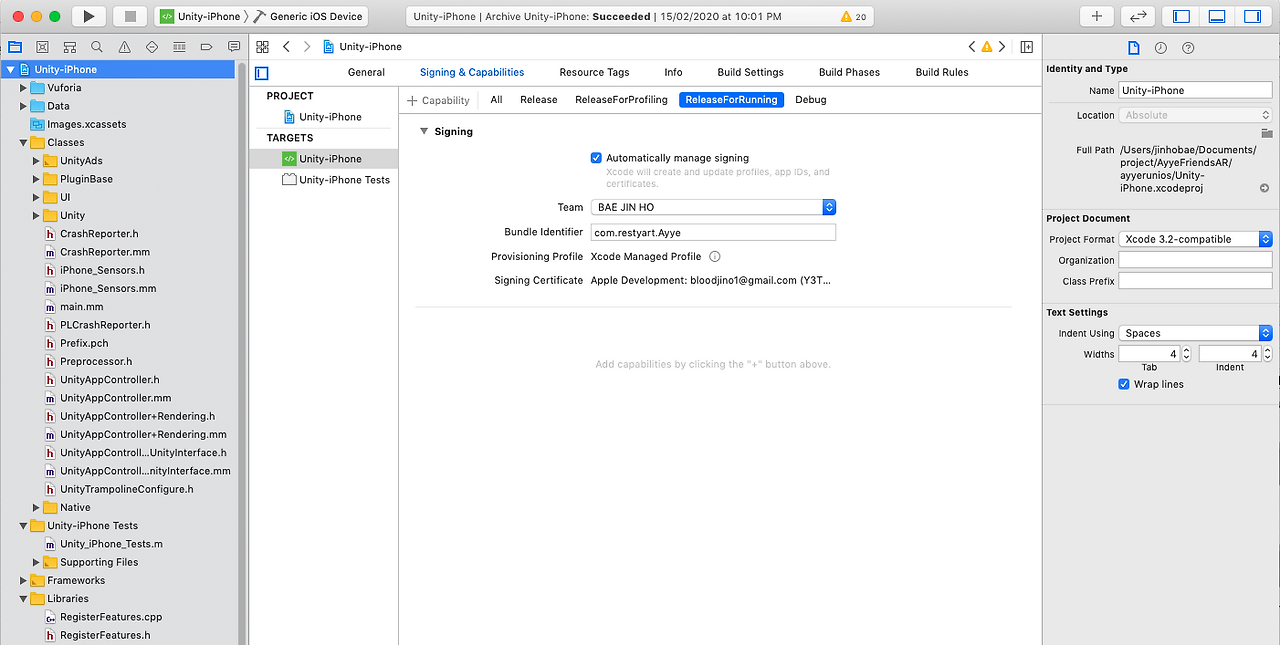Open the Symbol navigator icon

point(69,47)
